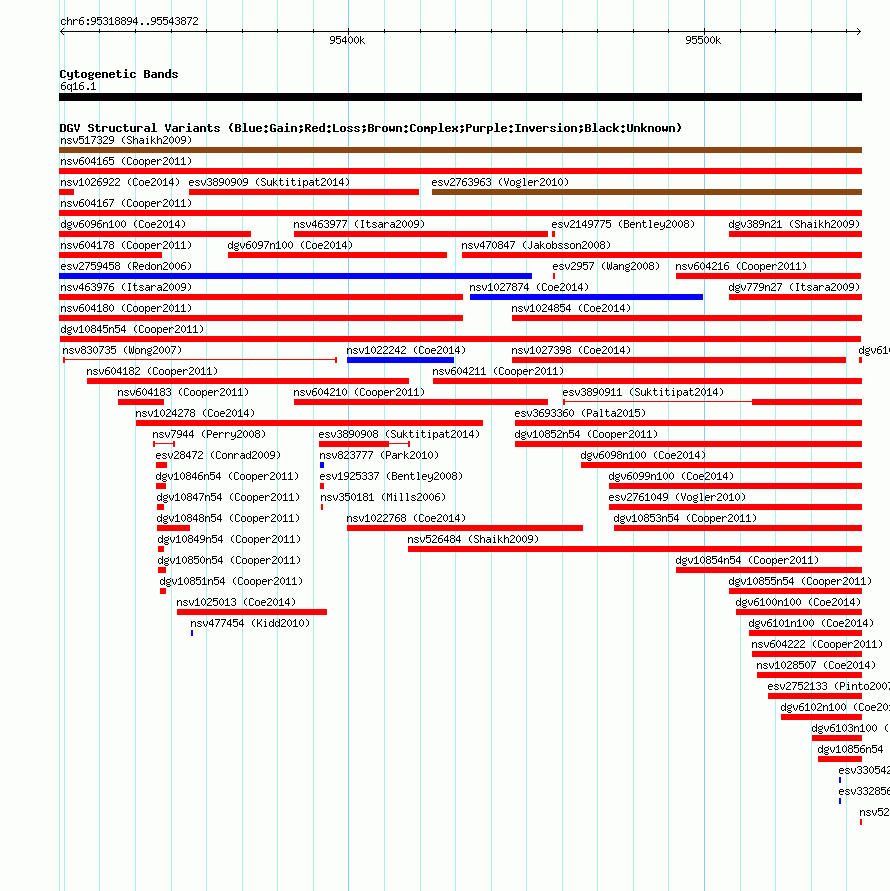Open the esv2957 (Wang2008) variant

coord(606,267)
